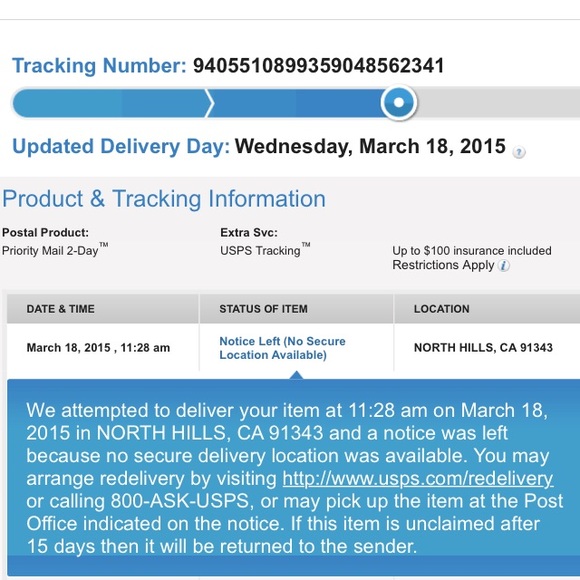Click the insurance restrictions info icon
Viewport: 580px width, 580px height.
pos(503,266)
